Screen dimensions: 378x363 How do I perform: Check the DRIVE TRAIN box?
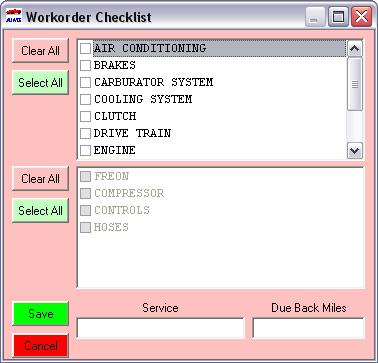pos(85,133)
